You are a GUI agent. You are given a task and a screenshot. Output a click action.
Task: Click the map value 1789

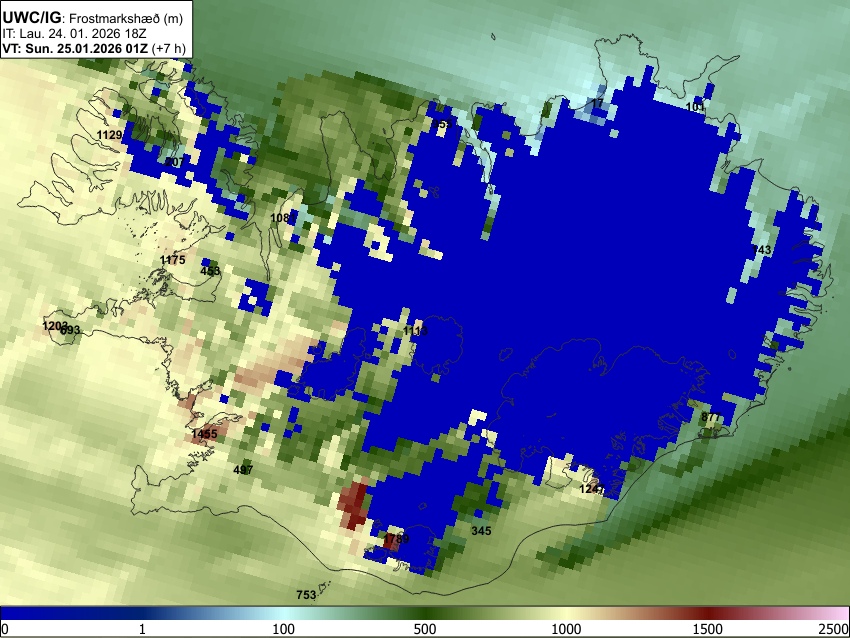(x=397, y=539)
